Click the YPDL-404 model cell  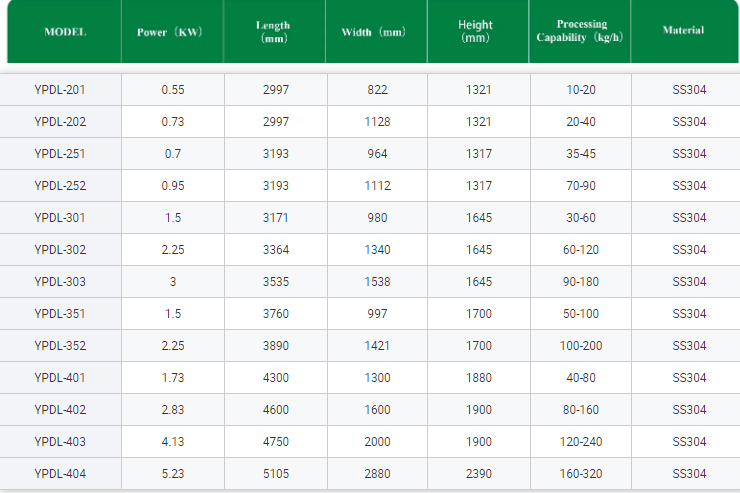click(x=60, y=474)
